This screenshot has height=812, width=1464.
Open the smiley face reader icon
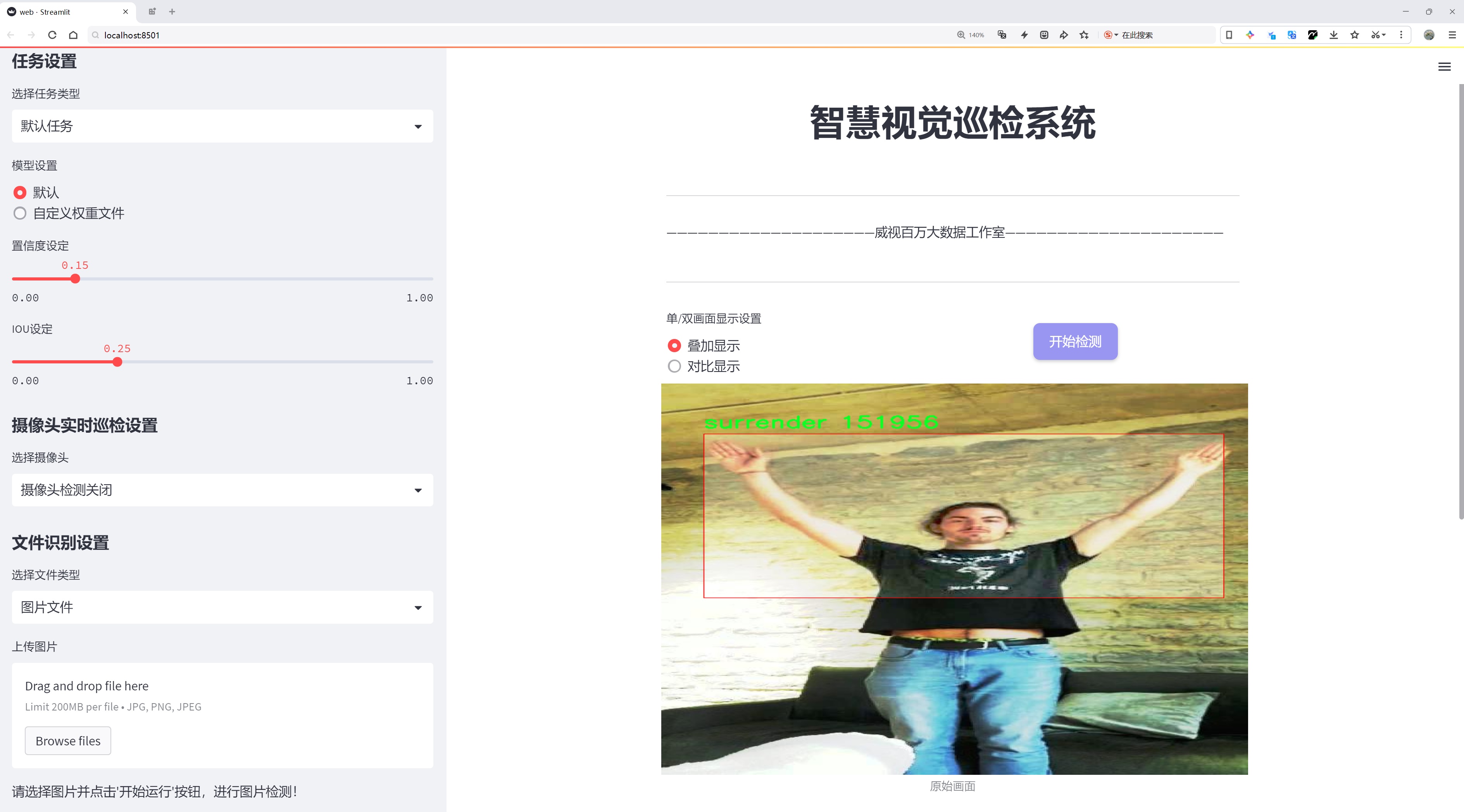tap(1044, 35)
